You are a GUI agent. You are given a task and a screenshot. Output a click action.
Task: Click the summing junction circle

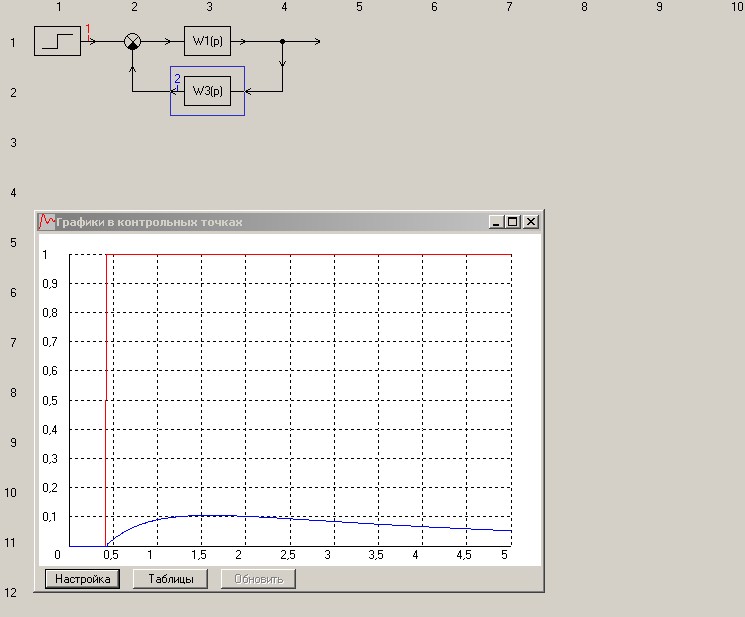133,42
